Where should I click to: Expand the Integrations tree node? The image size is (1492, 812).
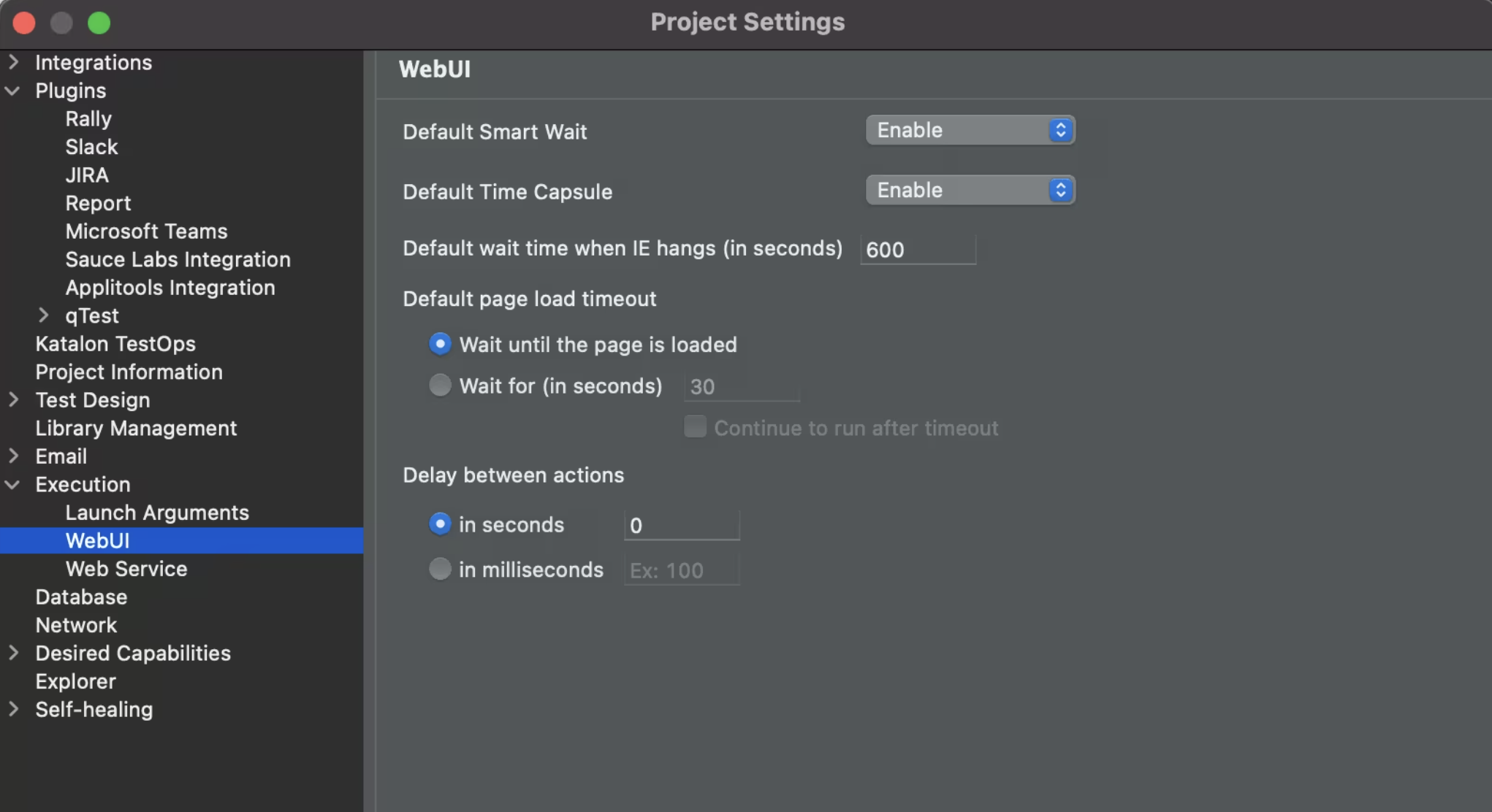pos(13,62)
